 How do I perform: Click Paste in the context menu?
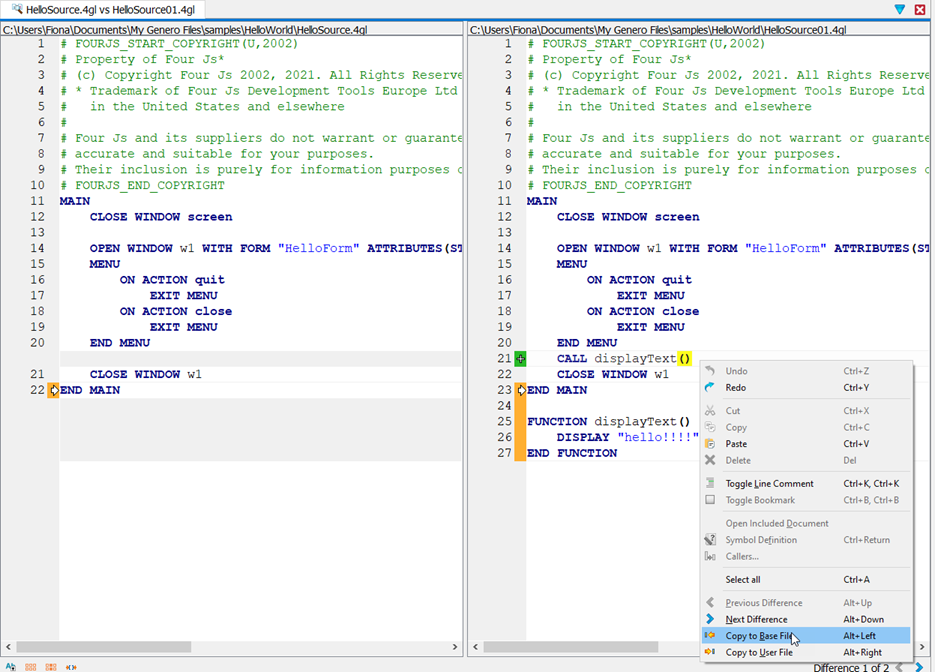tap(736, 443)
